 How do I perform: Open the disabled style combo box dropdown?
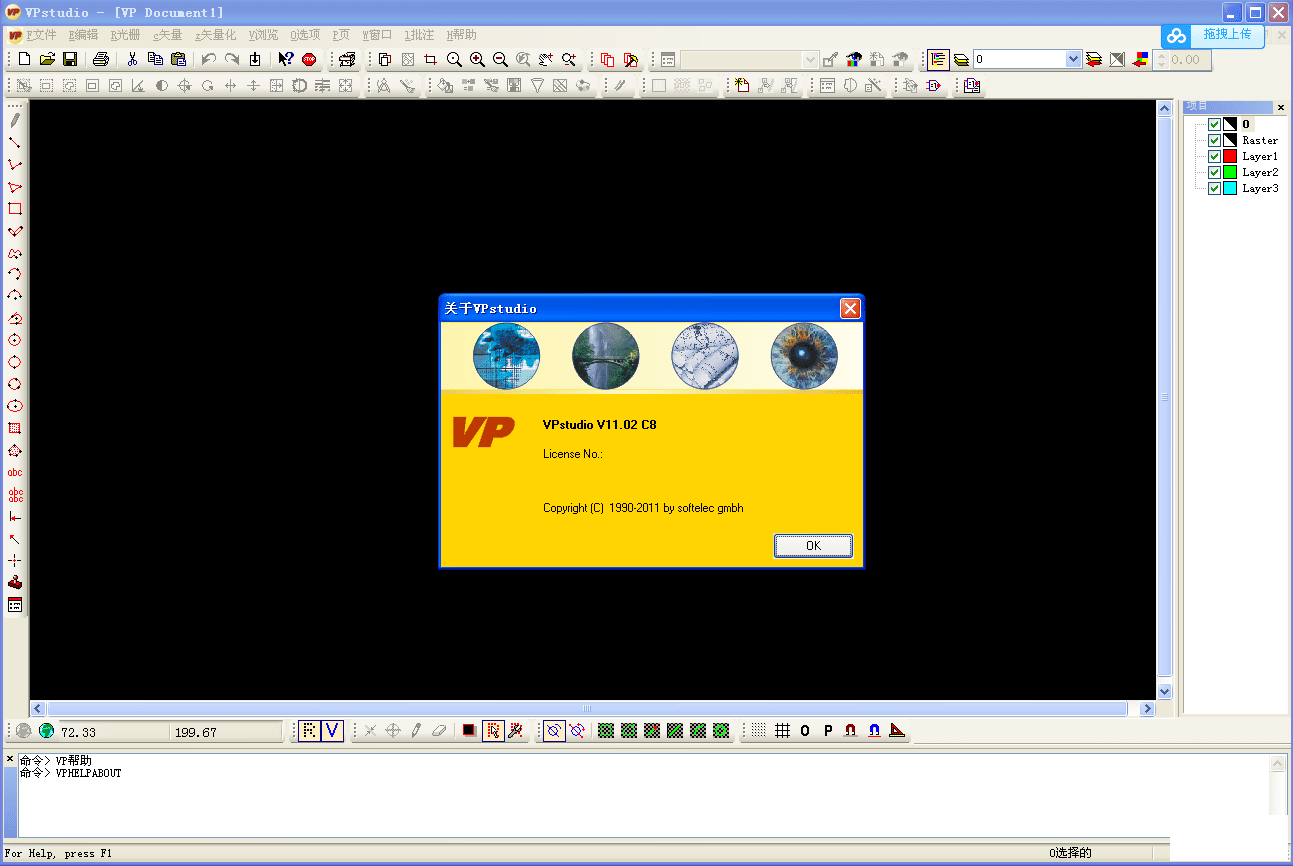click(x=810, y=60)
